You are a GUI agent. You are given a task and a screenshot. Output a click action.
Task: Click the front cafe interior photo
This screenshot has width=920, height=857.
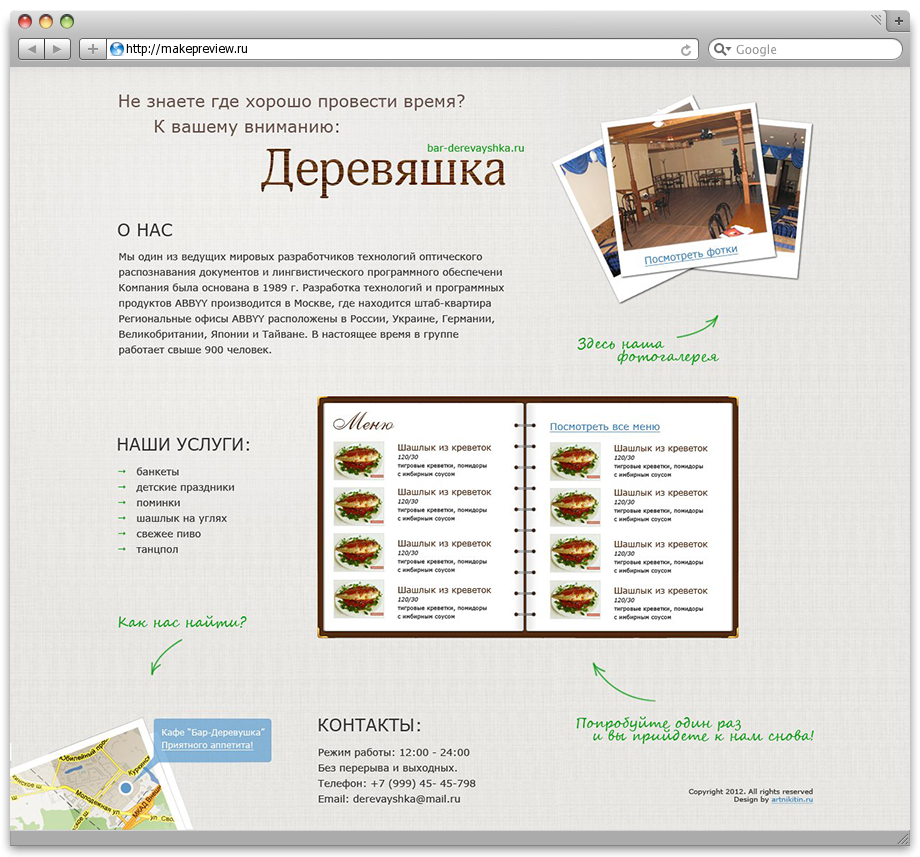[686, 183]
